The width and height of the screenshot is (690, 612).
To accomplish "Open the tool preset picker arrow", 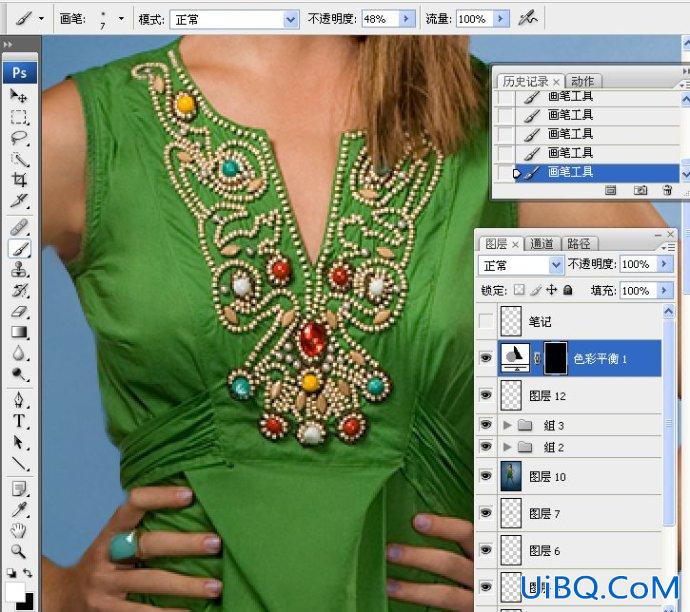I will [42, 19].
